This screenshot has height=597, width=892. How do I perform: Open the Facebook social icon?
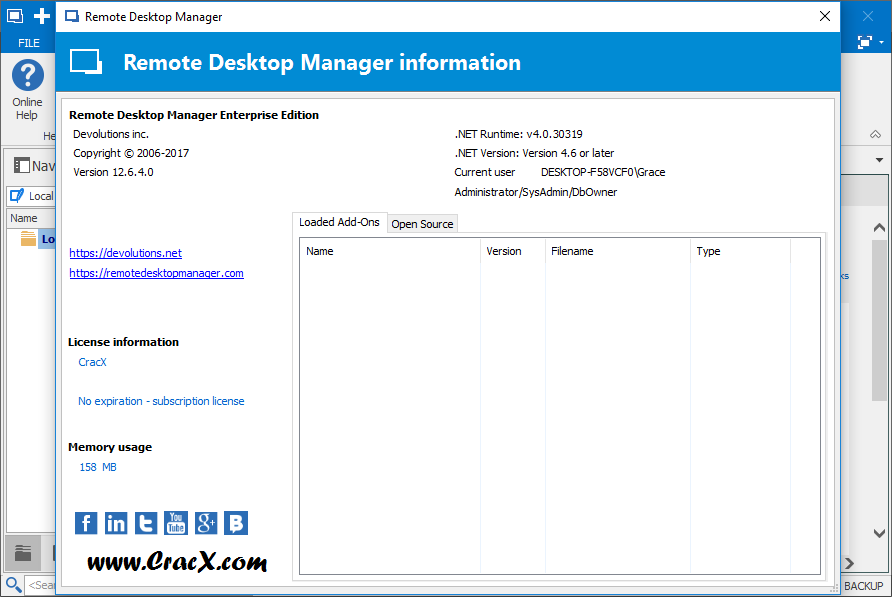(x=86, y=523)
